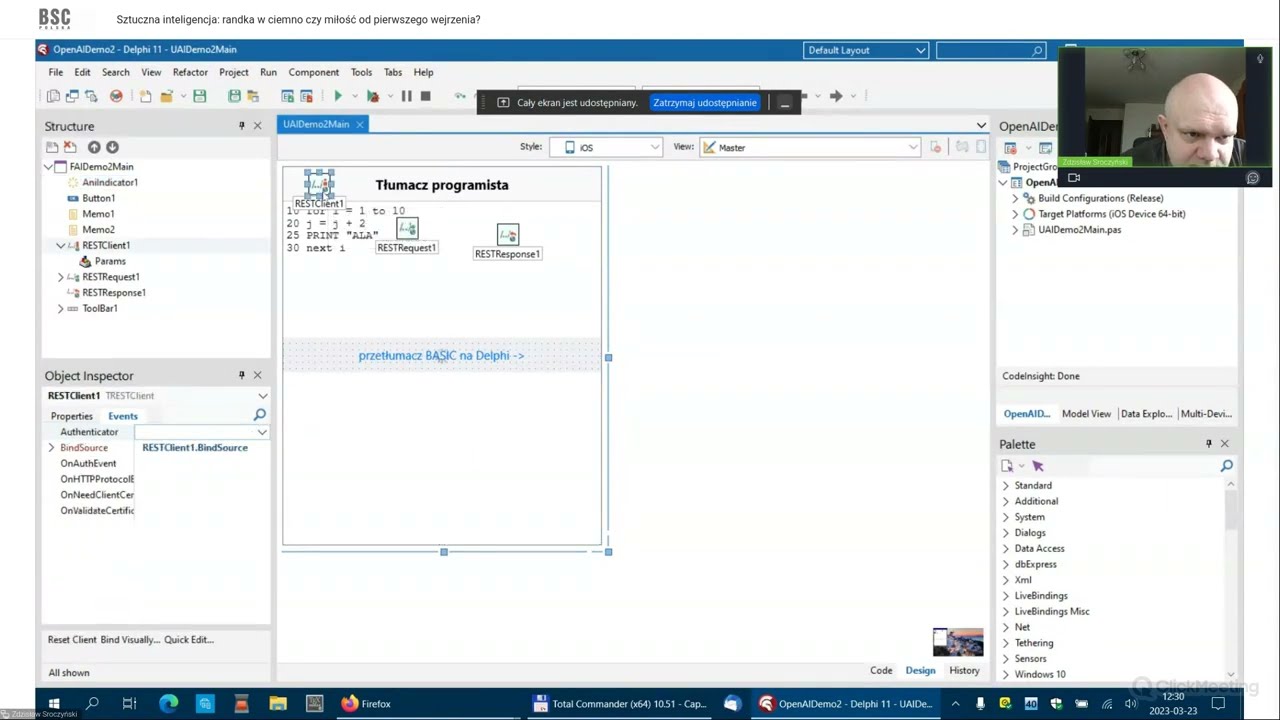The image size is (1280, 720).
Task: Click the Bind Visually... link
Action: [x=130, y=640]
